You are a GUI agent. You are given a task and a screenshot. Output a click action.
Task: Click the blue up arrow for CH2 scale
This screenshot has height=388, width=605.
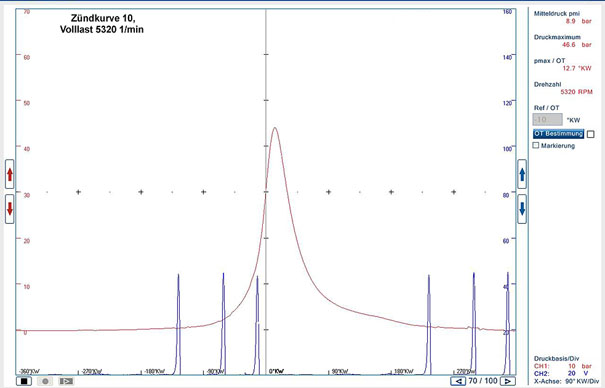tap(522, 174)
